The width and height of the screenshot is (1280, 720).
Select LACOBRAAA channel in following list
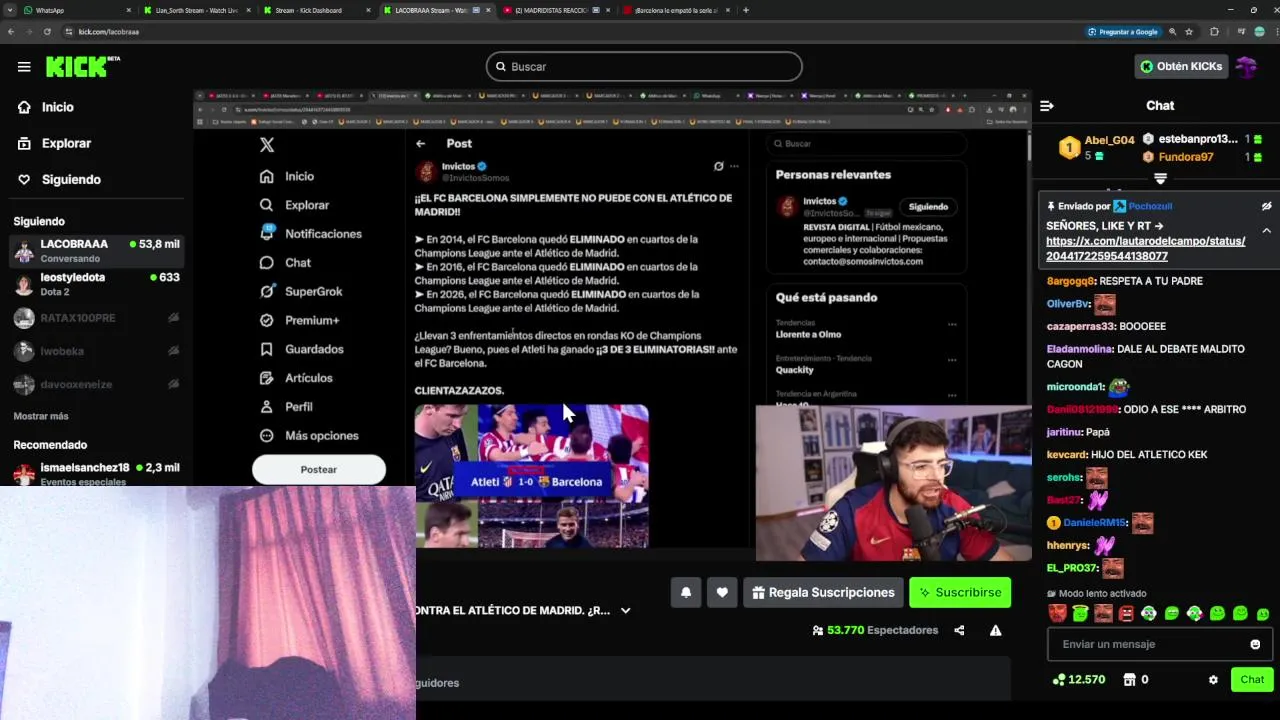pos(96,251)
